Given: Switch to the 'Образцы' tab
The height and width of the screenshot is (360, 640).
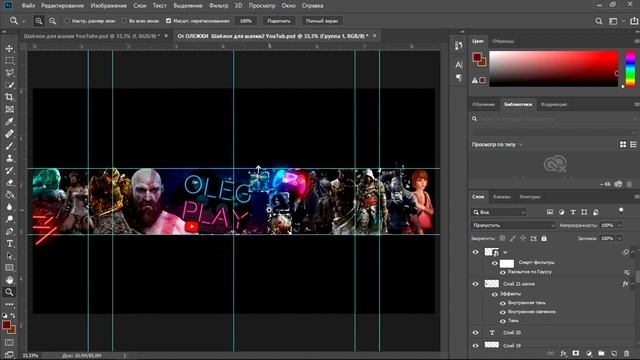Looking at the screenshot, I should pos(503,41).
